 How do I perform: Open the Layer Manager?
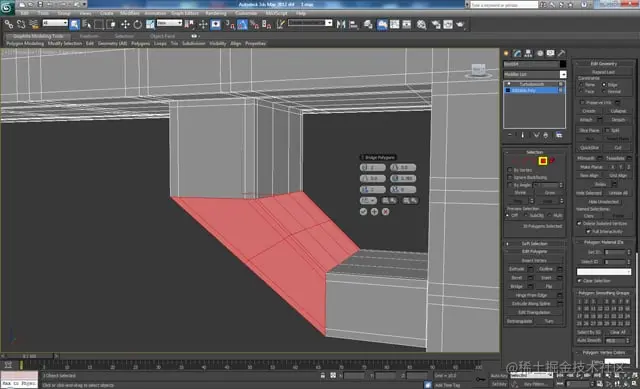pos(368,24)
